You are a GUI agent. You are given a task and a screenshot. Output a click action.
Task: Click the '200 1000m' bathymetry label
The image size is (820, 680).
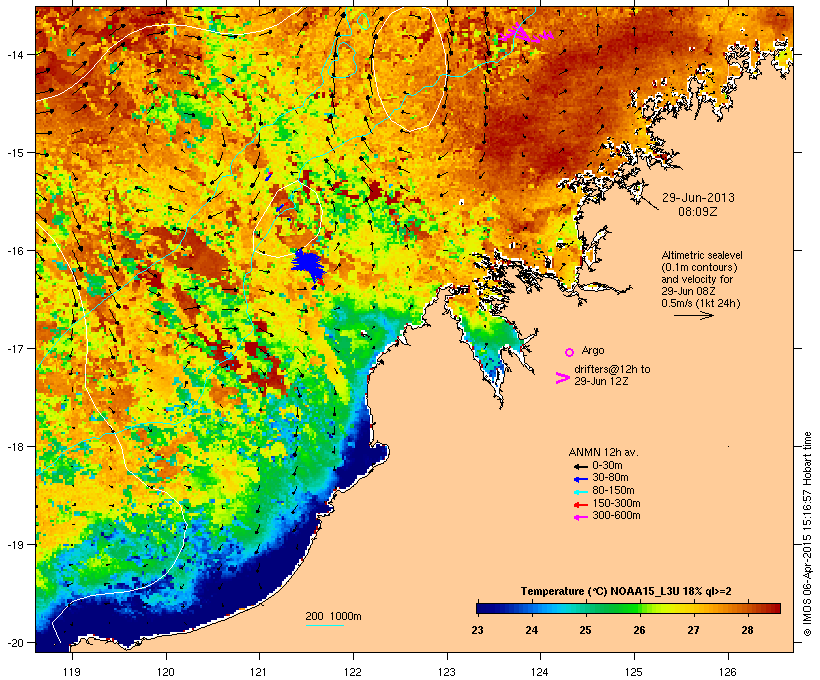pos(333,616)
